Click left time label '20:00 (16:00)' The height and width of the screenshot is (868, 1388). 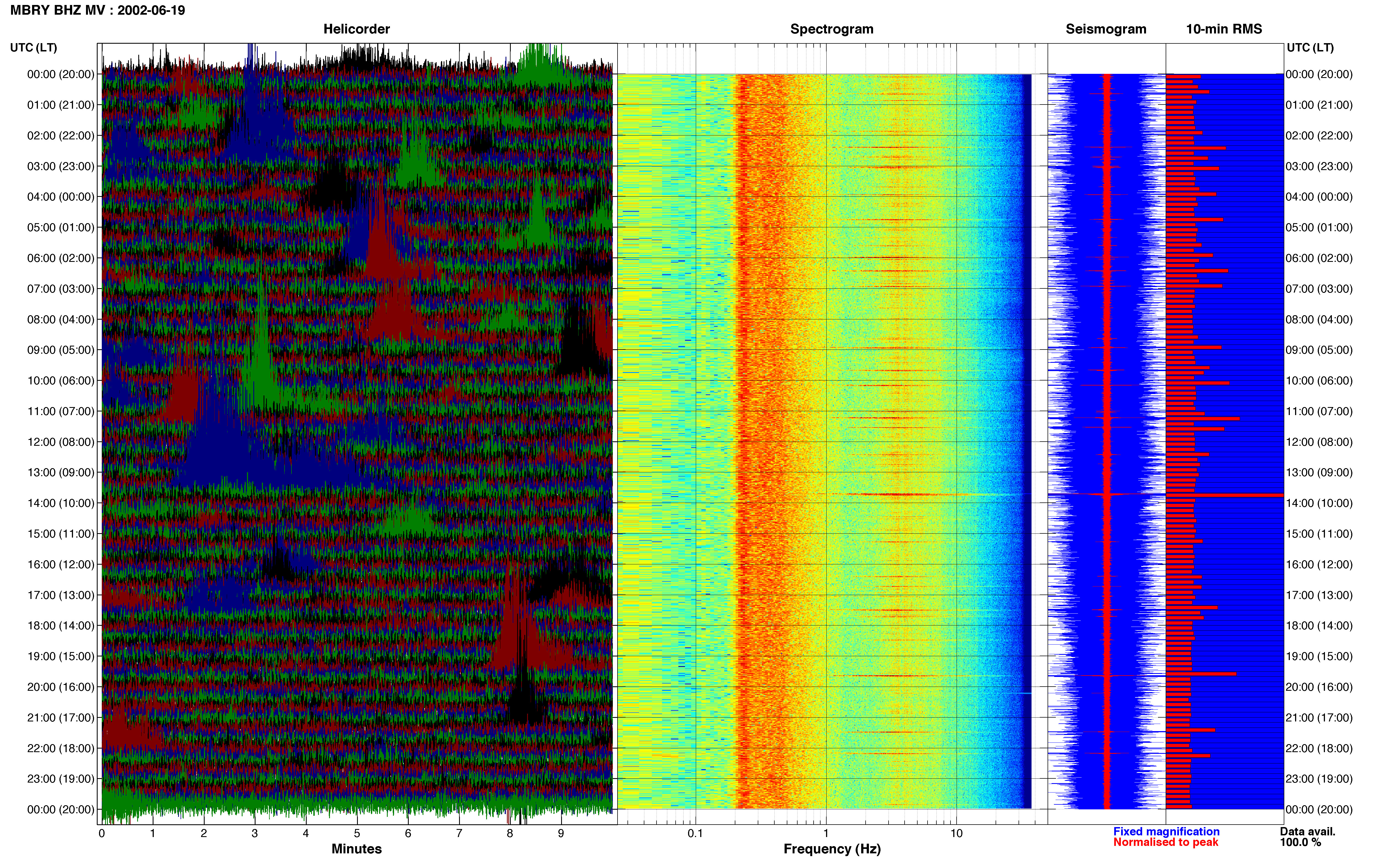click(61, 687)
